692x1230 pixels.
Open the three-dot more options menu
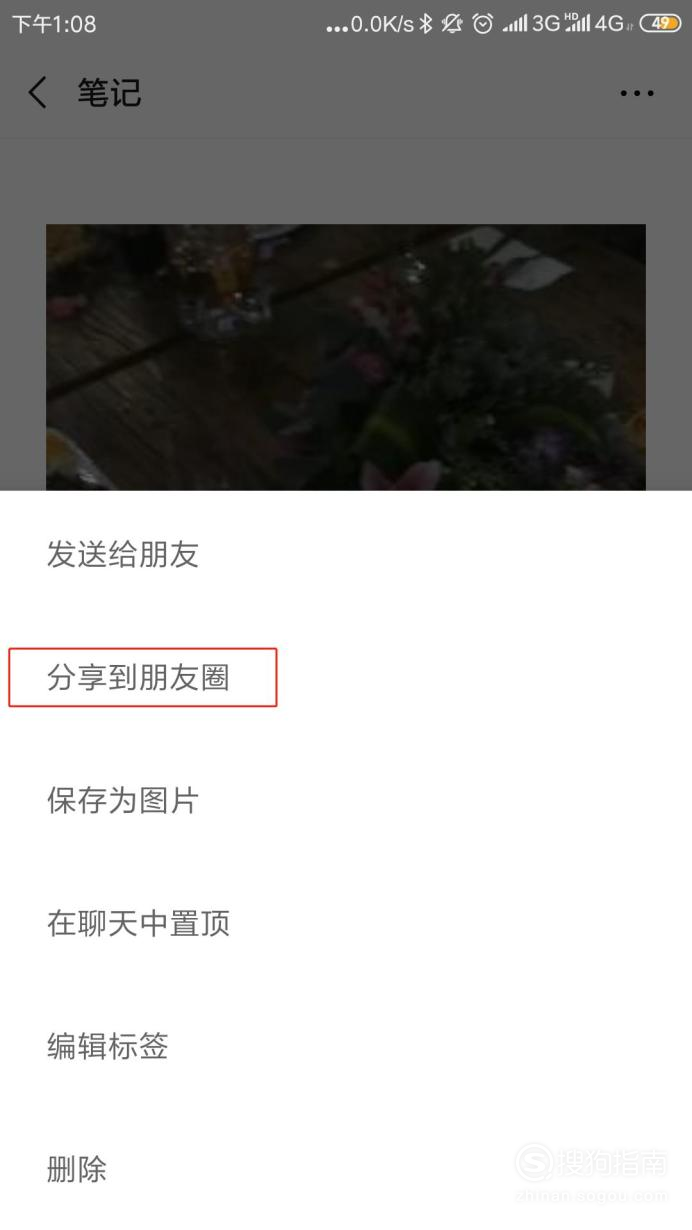coord(637,93)
